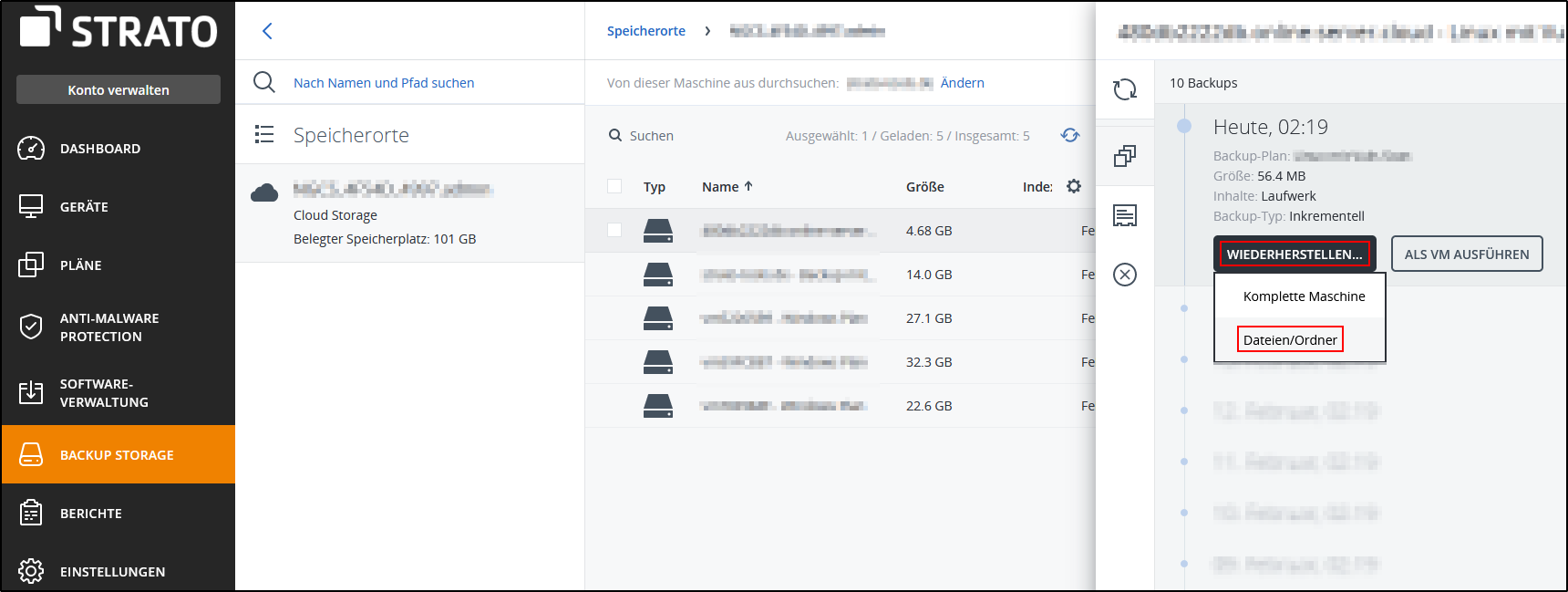1568x592 pixels.
Task: Click the Ändern link
Action: 962,83
